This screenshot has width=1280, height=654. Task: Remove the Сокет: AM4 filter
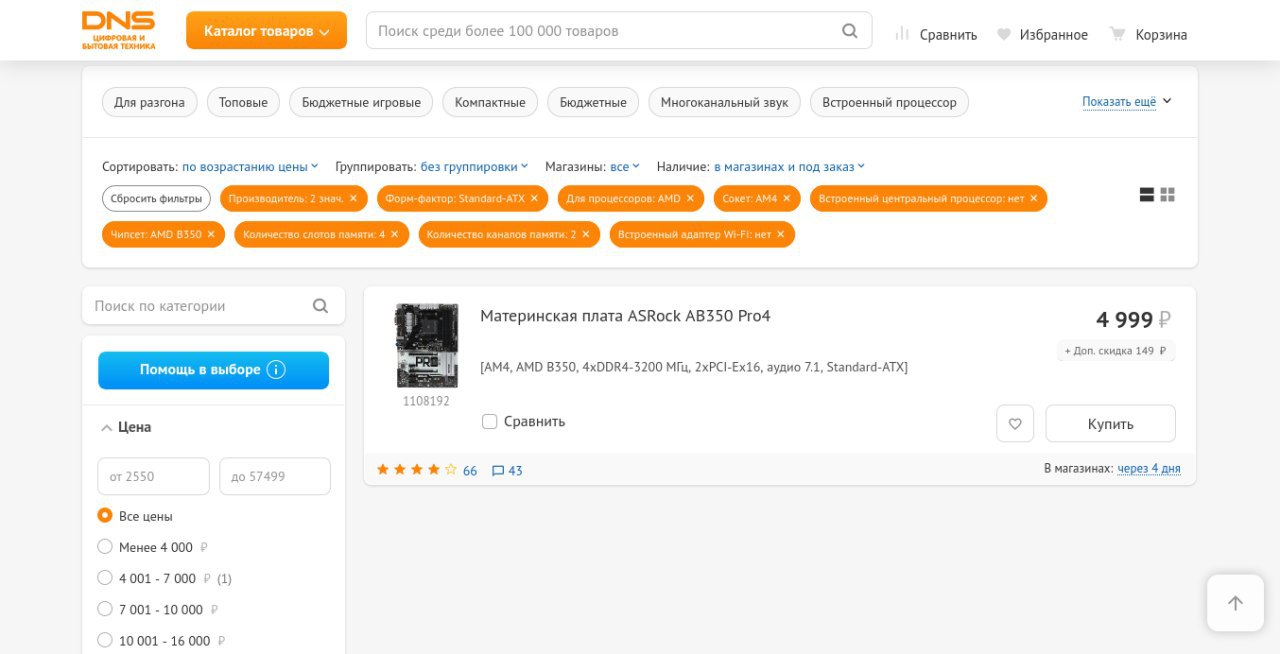(786, 198)
